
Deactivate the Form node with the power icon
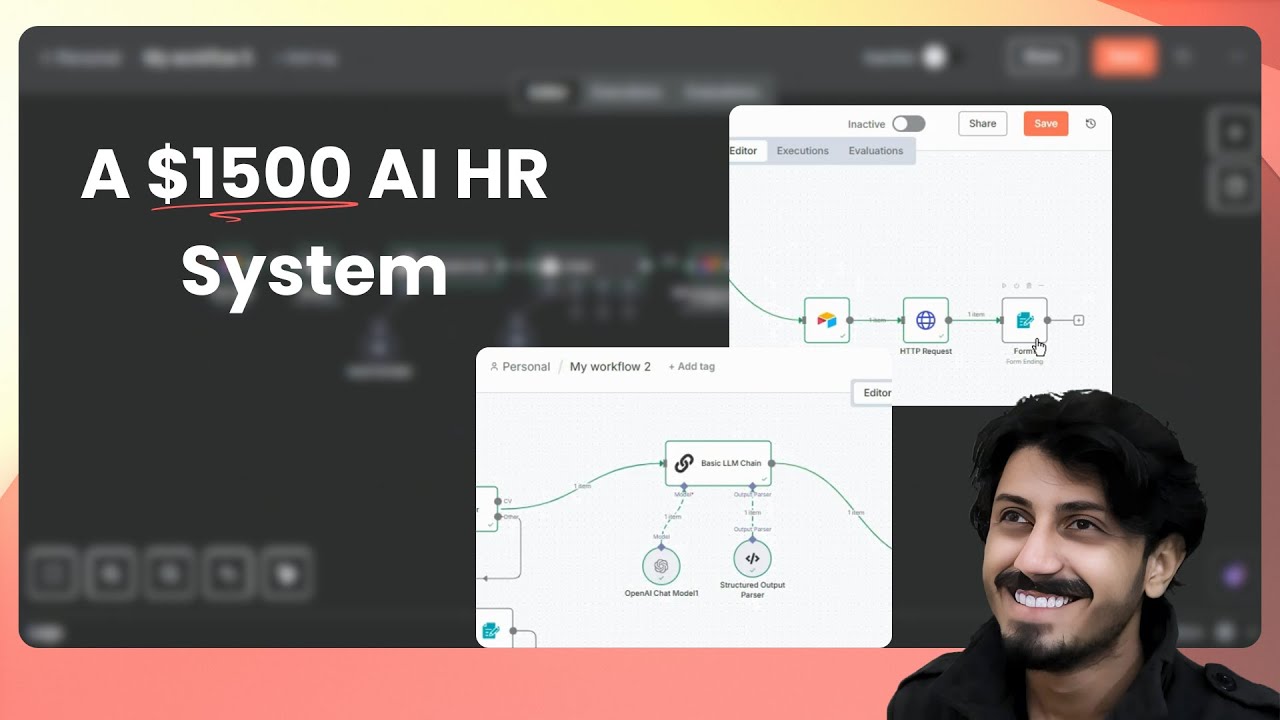coord(1017,286)
